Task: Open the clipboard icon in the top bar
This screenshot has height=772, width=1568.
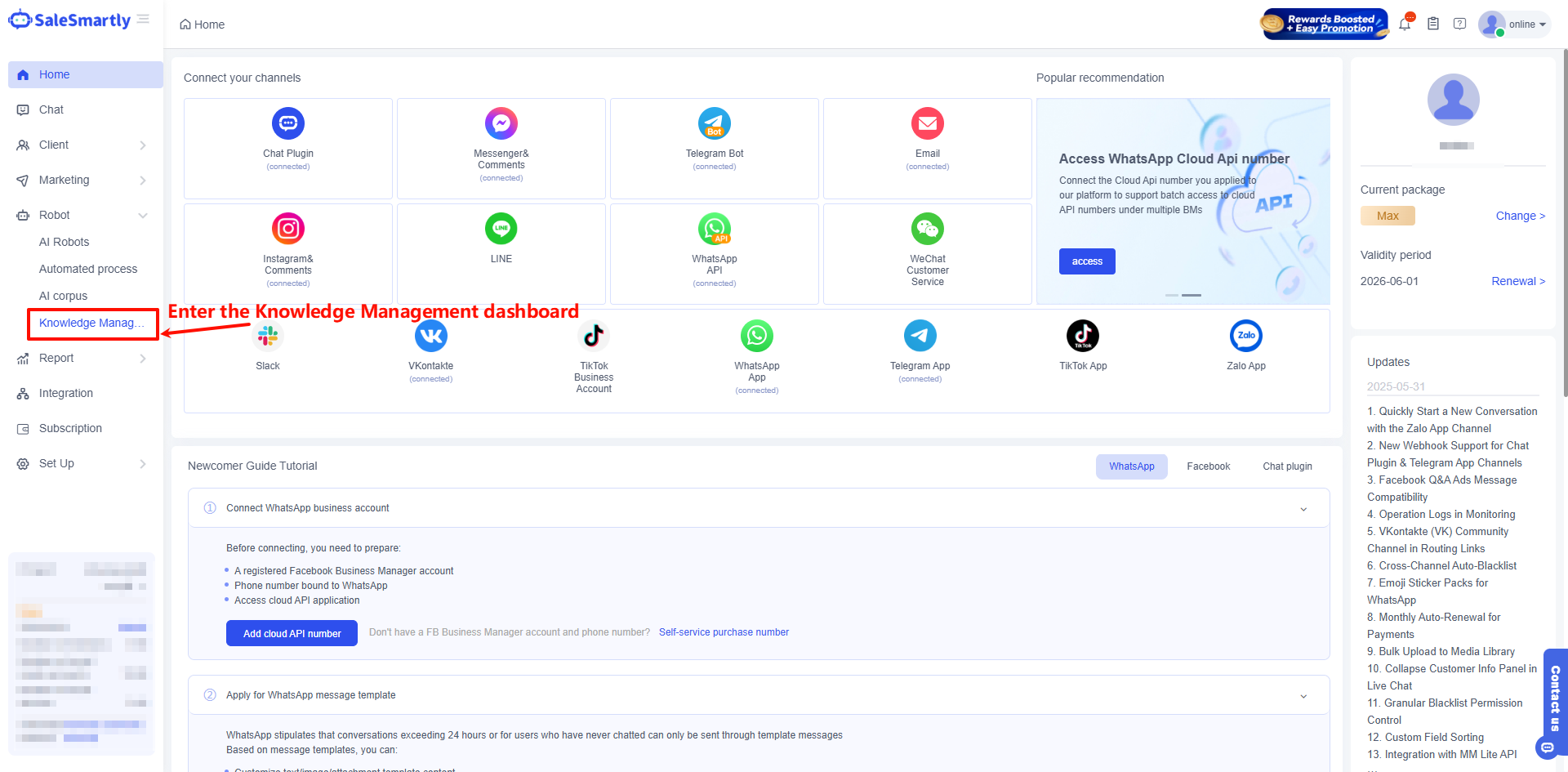Action: (x=1433, y=24)
